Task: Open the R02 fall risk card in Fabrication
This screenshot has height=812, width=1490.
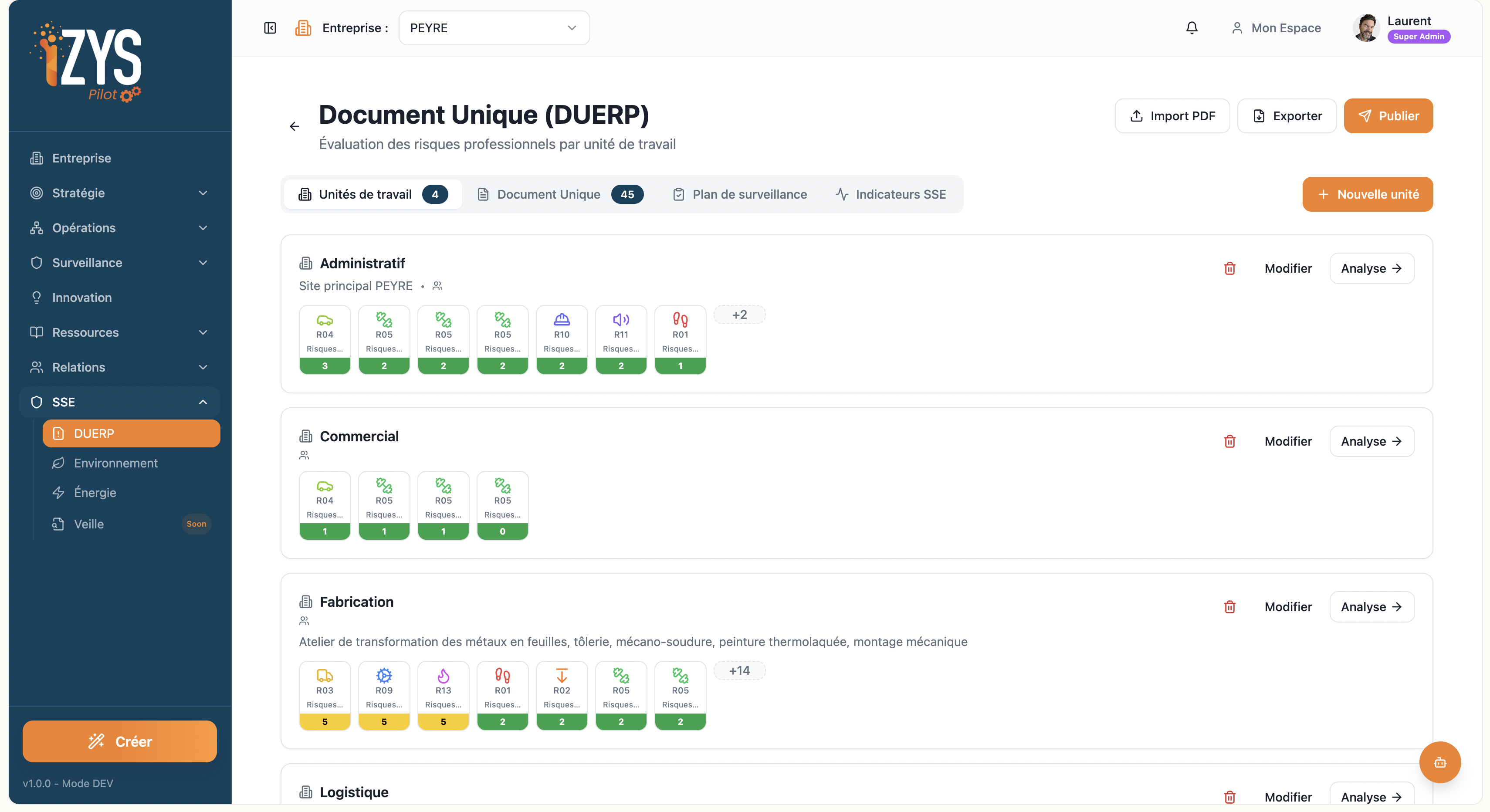Action: [x=562, y=696]
